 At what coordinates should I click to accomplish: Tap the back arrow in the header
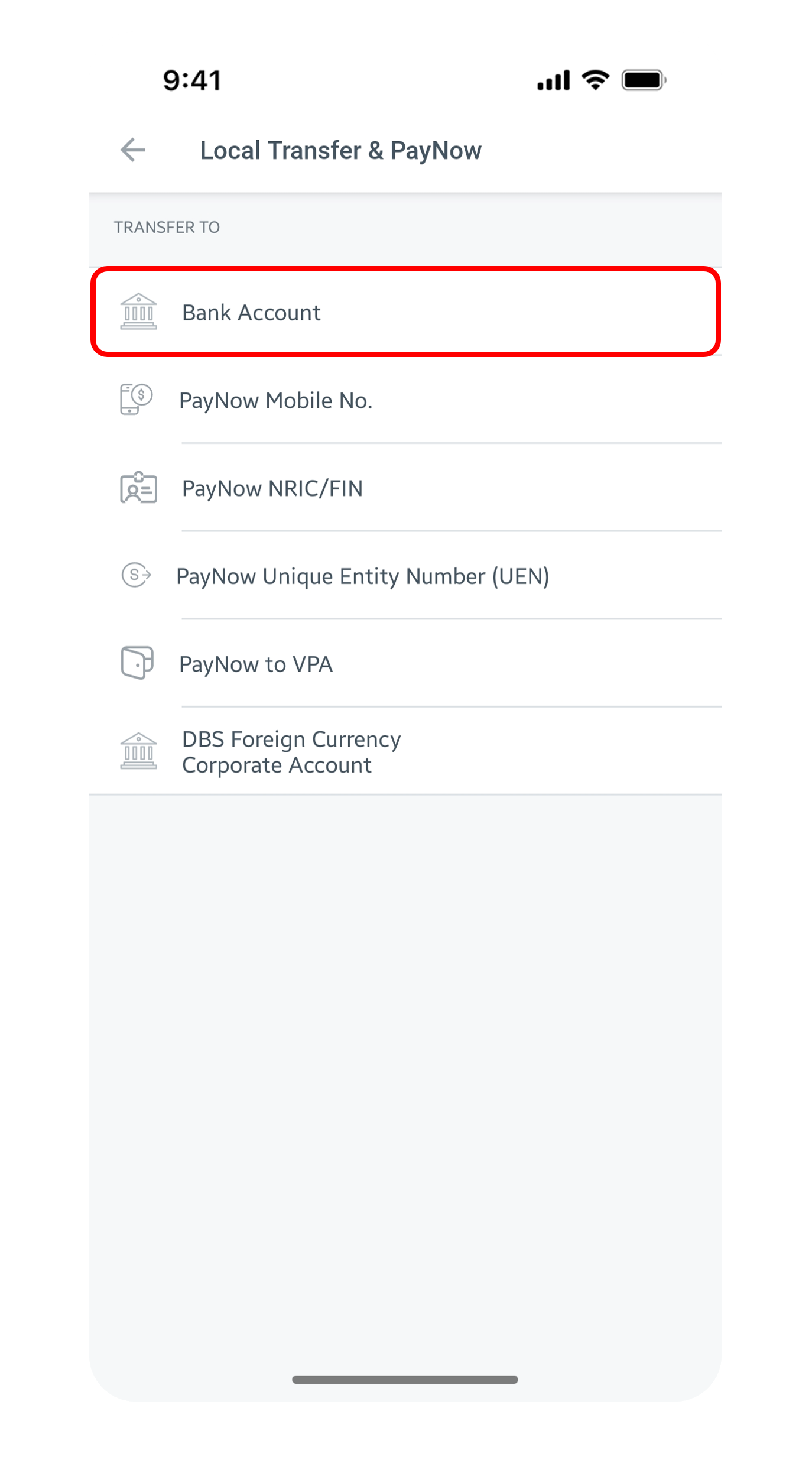[x=133, y=150]
